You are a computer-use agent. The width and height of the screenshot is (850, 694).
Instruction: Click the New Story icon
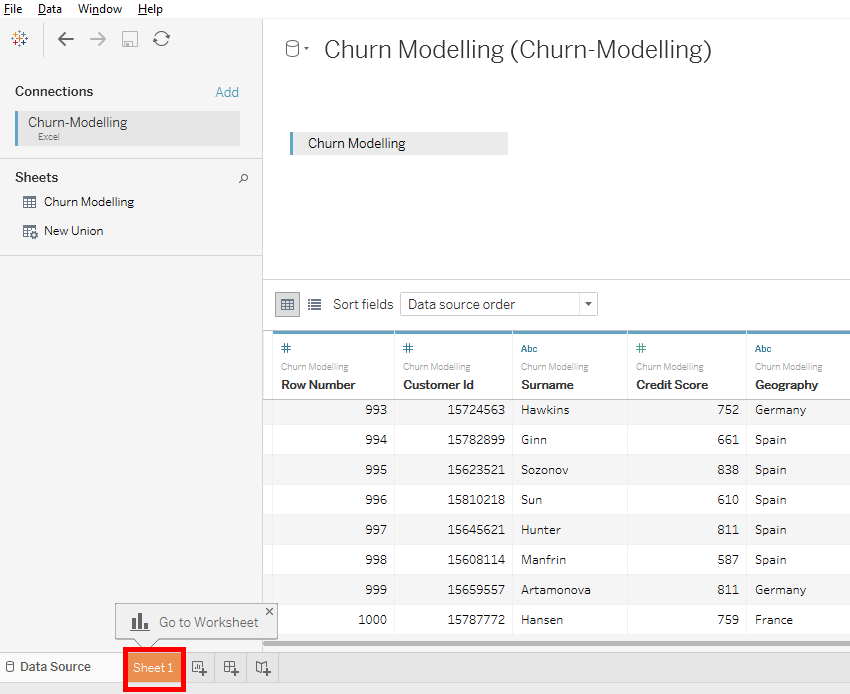click(x=263, y=668)
